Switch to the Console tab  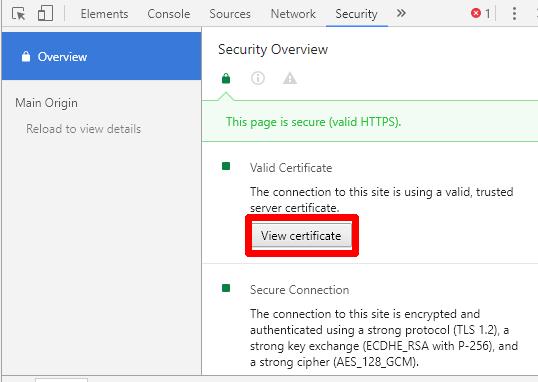coord(168,14)
